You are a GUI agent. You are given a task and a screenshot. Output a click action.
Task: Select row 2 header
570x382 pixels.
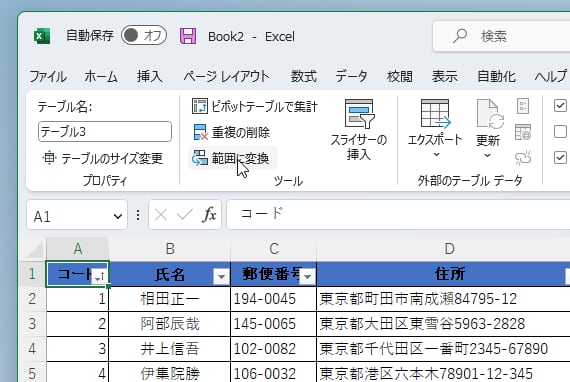(32, 299)
